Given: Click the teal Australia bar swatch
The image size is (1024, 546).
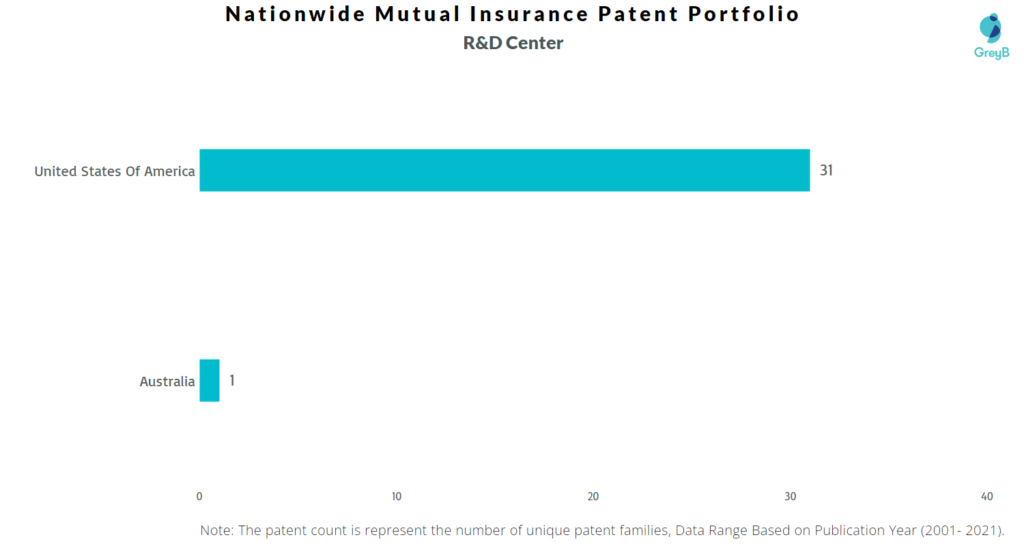Looking at the screenshot, I should tap(209, 380).
